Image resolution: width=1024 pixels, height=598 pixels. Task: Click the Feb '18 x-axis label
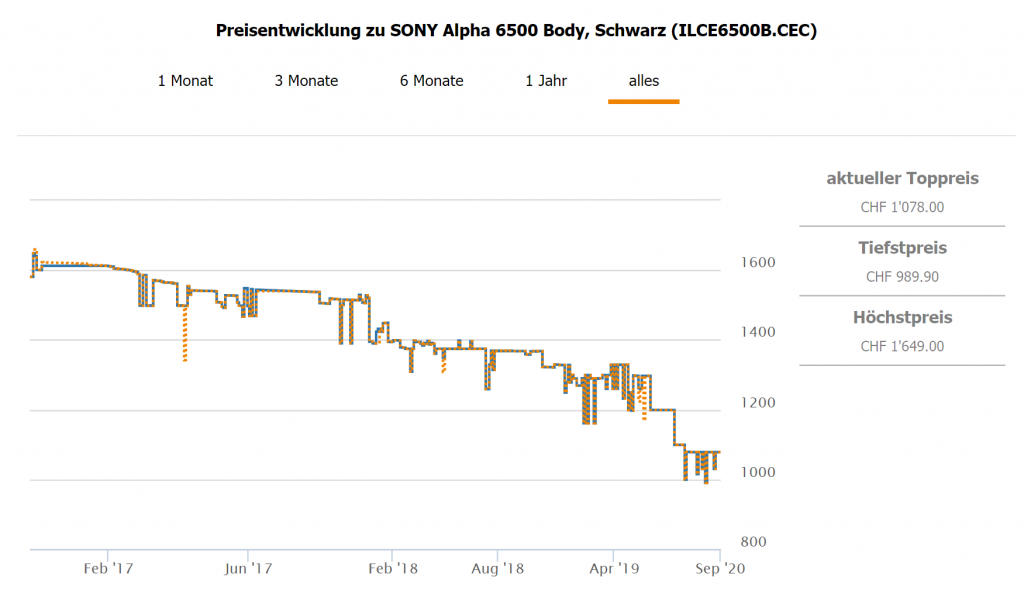click(x=393, y=569)
